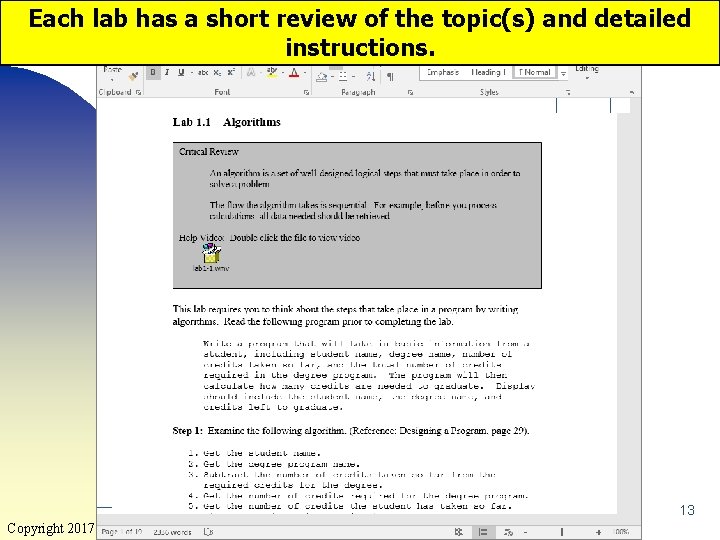Switch to Read Mode view icon
This screenshot has height=540, width=720.
pyautogui.click(x=459, y=532)
